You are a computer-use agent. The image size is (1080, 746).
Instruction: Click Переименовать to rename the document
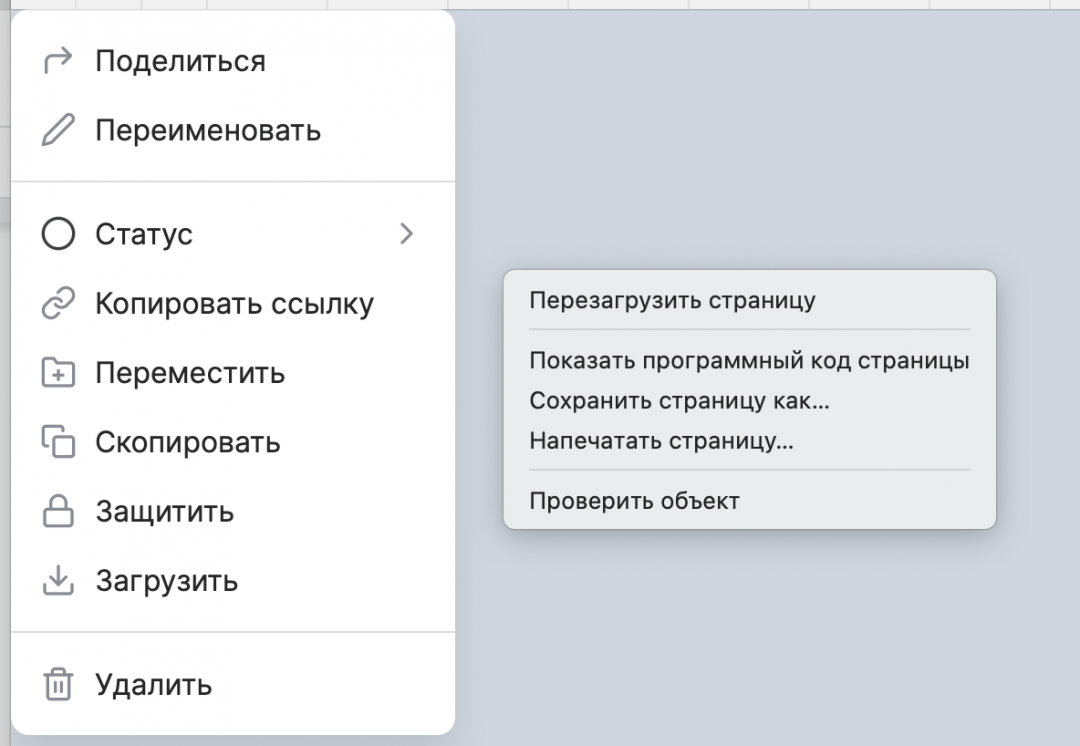[209, 130]
